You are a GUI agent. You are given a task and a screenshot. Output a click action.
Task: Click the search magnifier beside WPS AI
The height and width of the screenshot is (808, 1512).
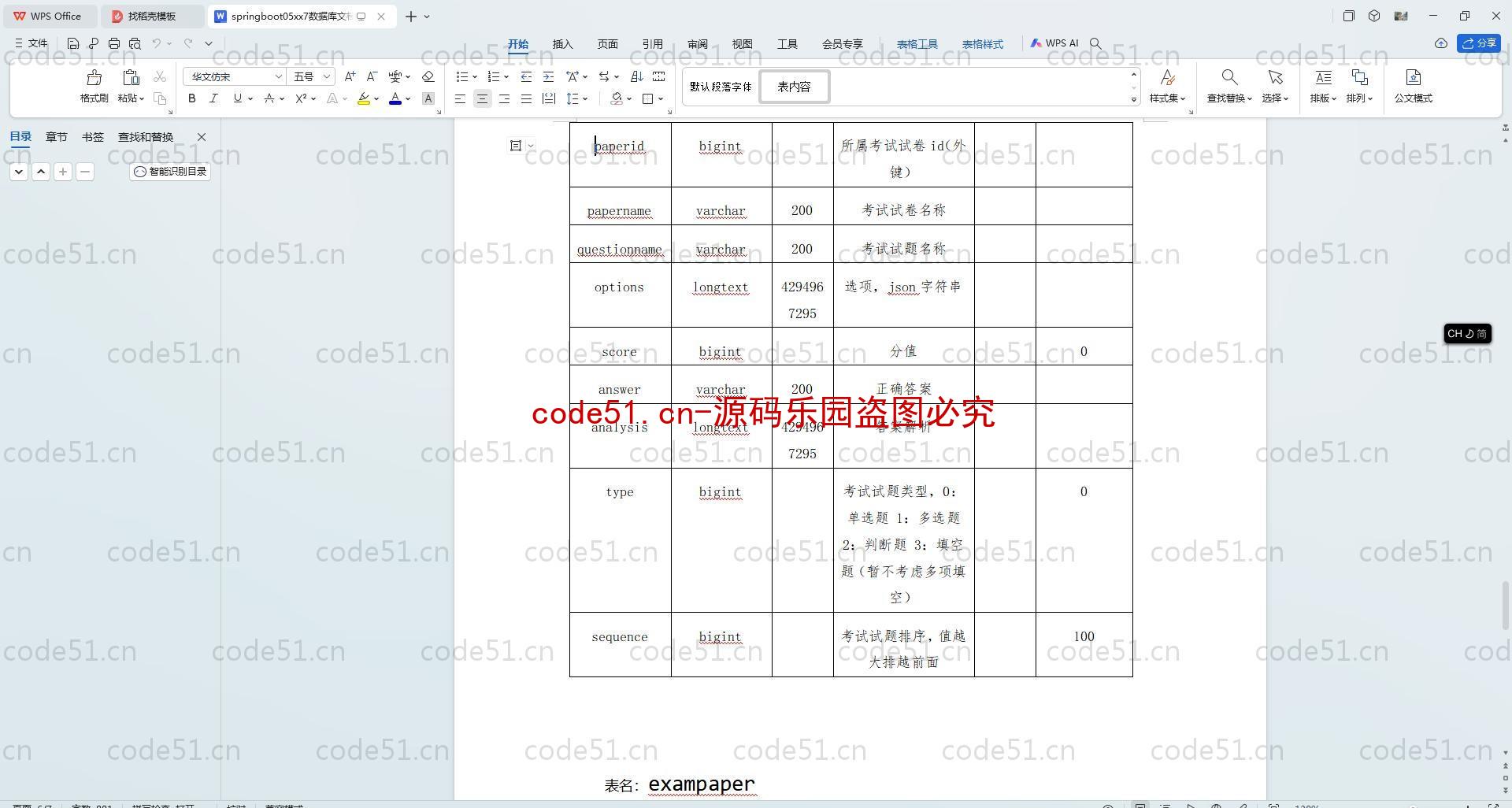1095,43
